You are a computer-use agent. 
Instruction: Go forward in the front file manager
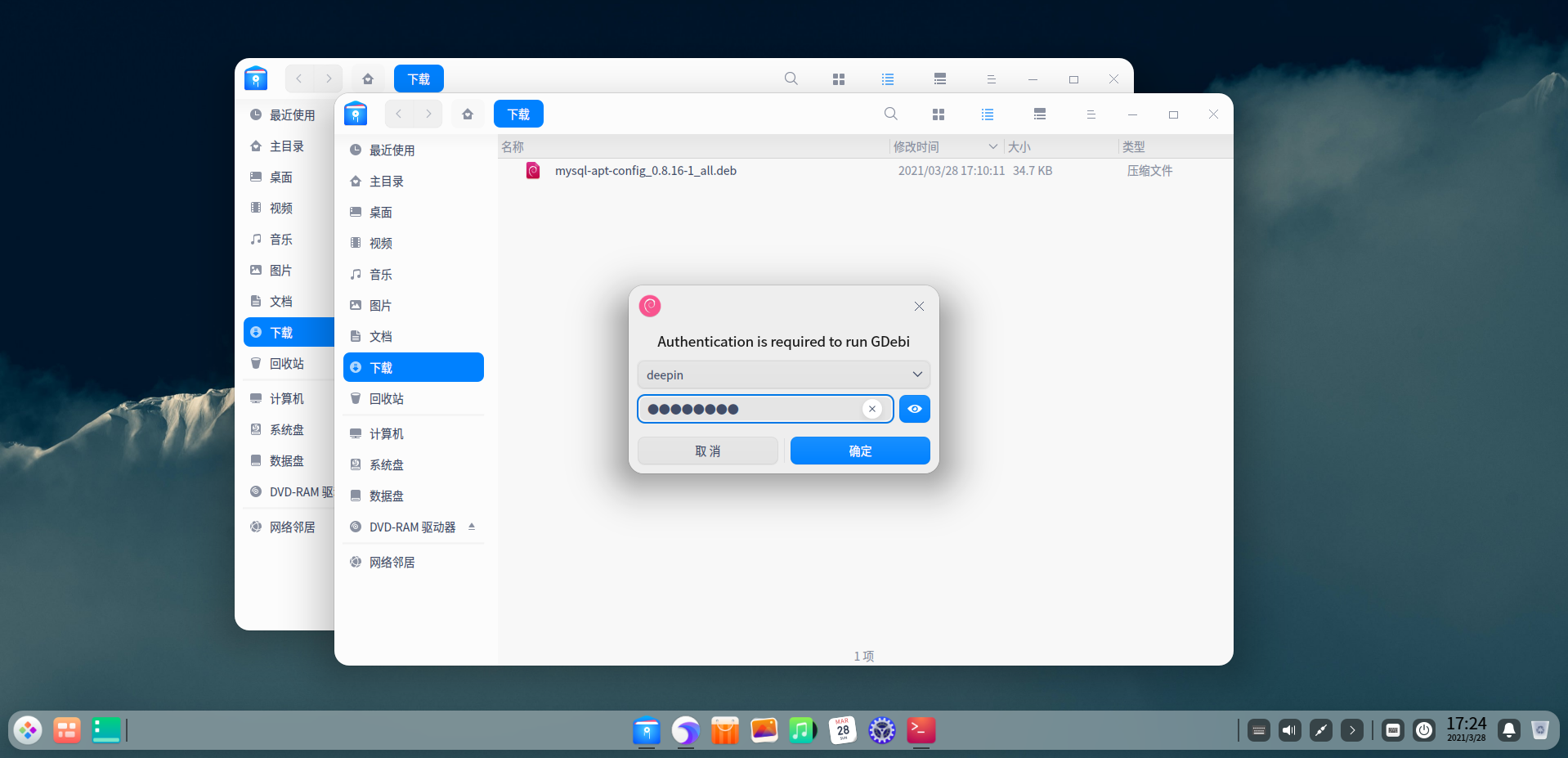pyautogui.click(x=428, y=114)
